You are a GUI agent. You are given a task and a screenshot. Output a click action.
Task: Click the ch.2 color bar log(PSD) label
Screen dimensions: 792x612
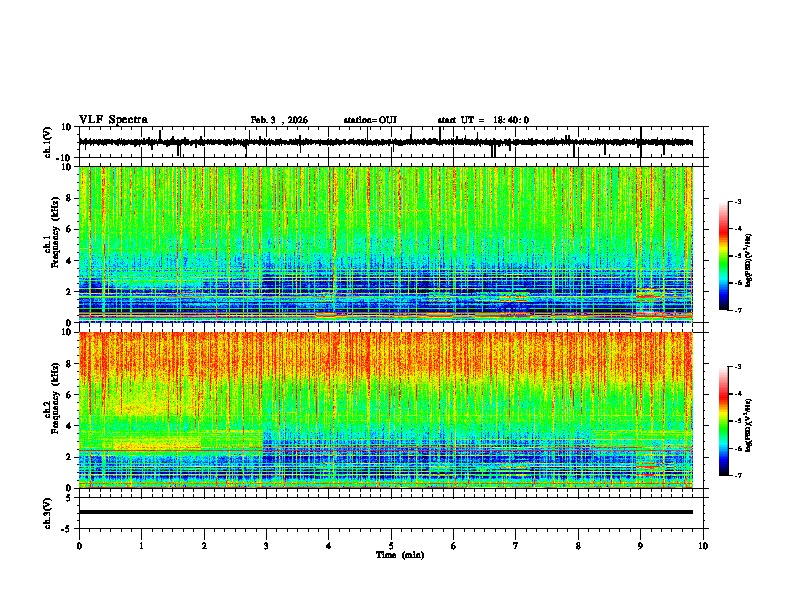(x=748, y=425)
